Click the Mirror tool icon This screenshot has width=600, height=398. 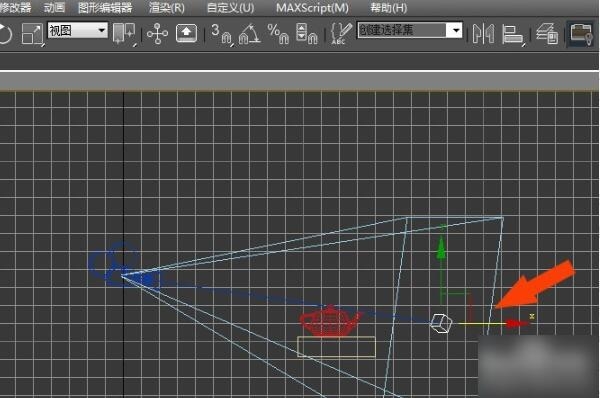483,34
